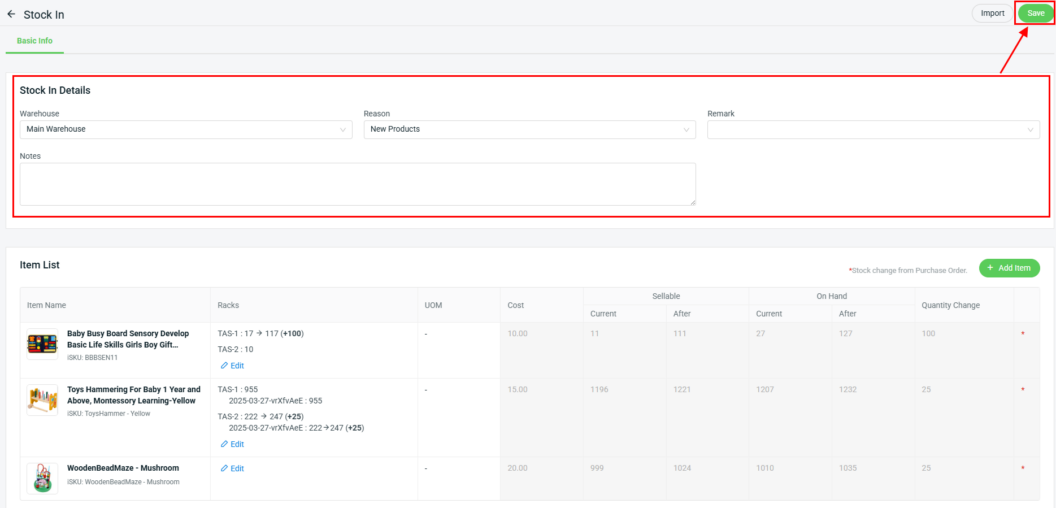Click the Import button
The width and height of the screenshot is (1056, 508).
992,13
